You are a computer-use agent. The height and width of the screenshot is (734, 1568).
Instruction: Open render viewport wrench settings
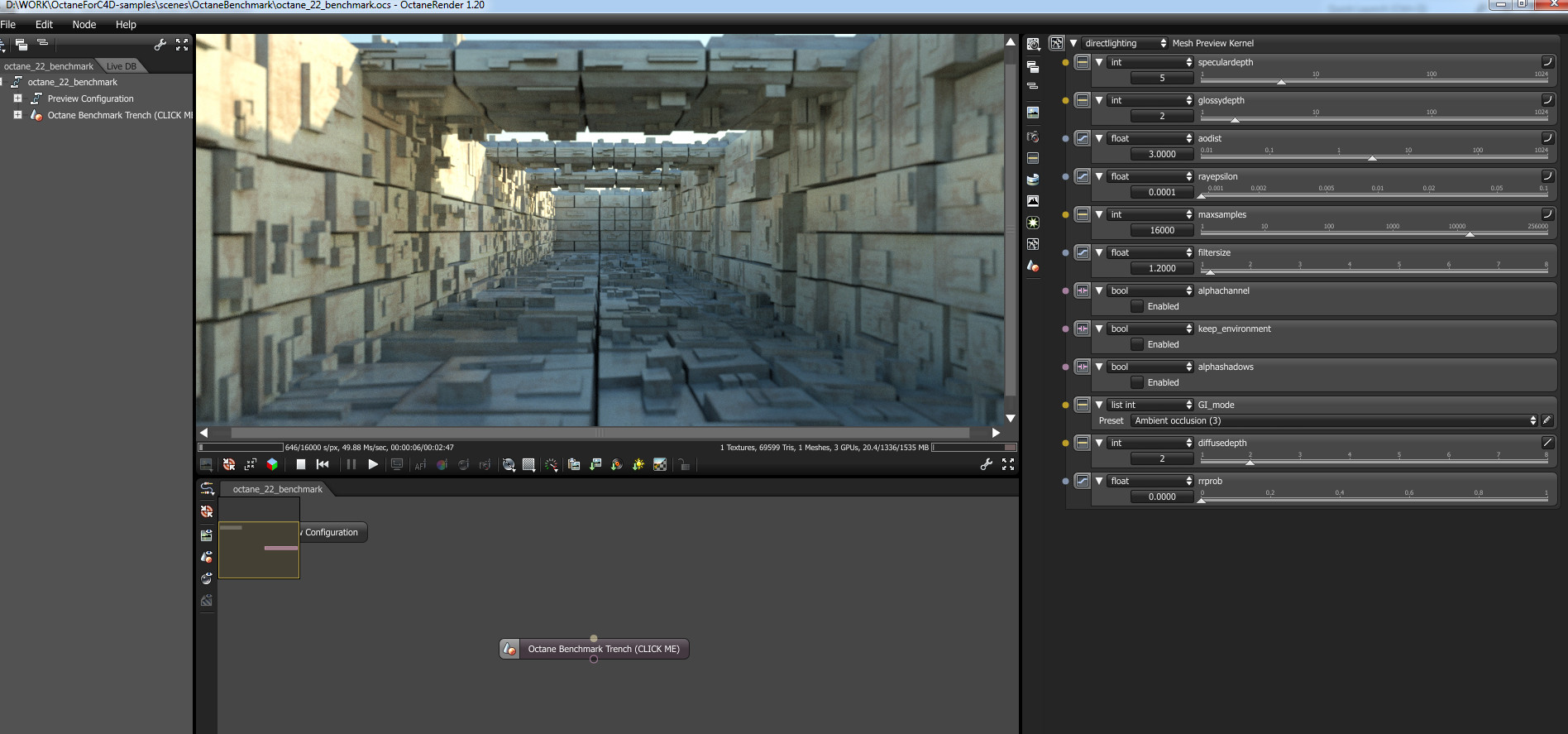987,465
